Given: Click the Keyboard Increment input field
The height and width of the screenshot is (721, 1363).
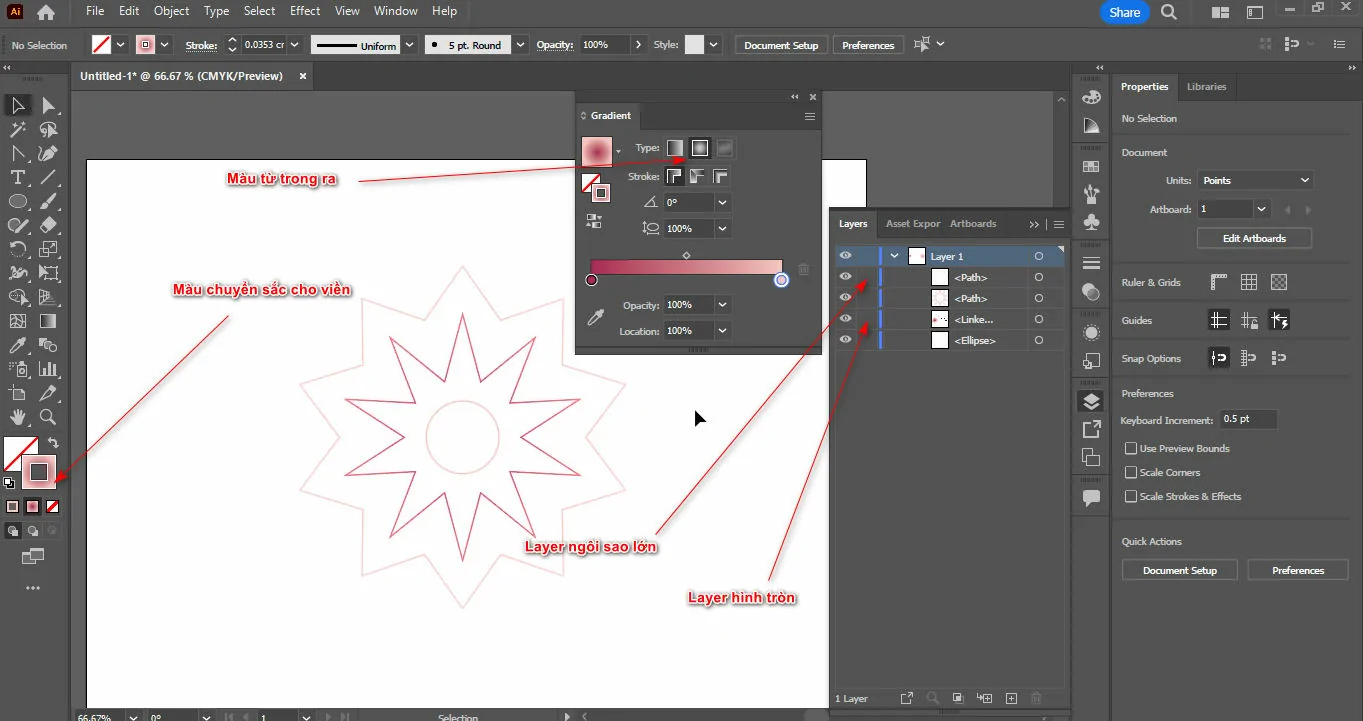Looking at the screenshot, I should point(1248,420).
